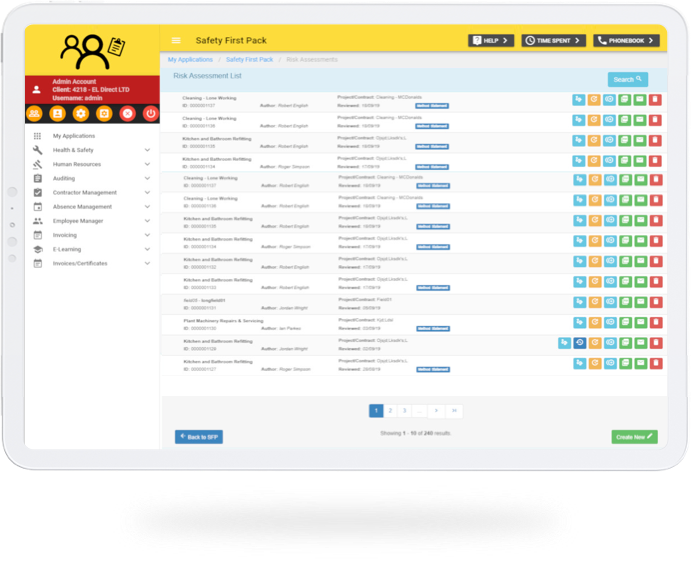Click the red circled X icon in sidebar
The width and height of the screenshot is (692, 564).
point(127,114)
